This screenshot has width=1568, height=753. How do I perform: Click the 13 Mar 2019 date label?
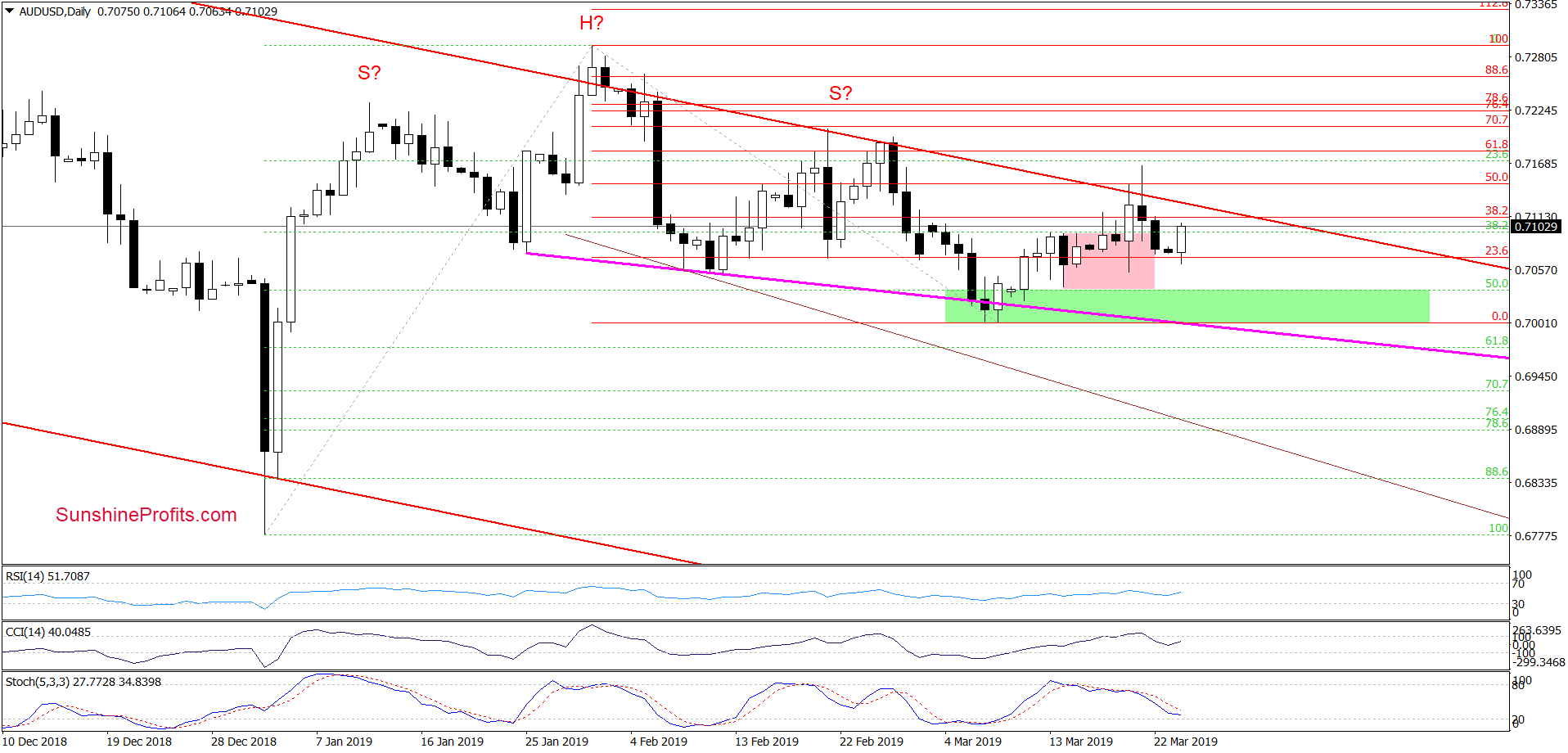coord(1081,742)
